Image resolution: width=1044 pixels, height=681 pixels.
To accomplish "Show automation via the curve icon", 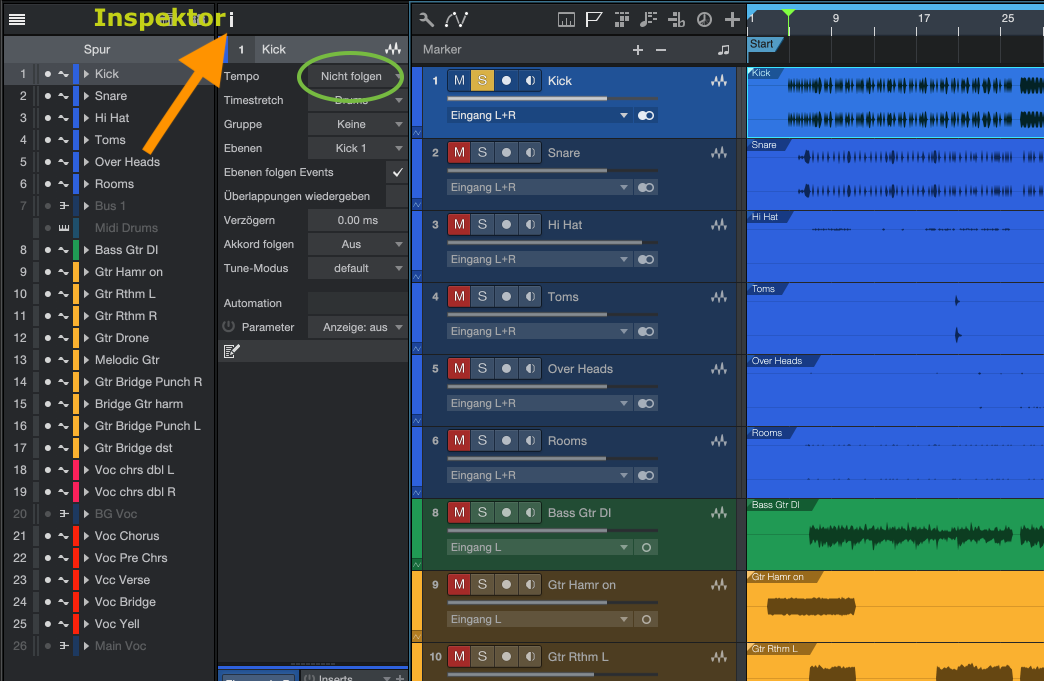I will click(456, 20).
